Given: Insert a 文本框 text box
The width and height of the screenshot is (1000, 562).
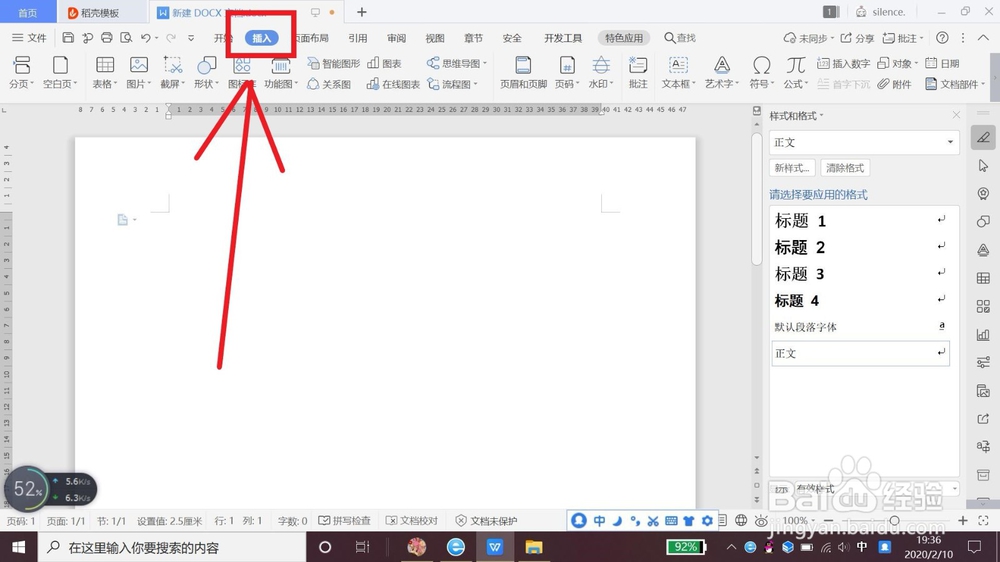Looking at the screenshot, I should (x=678, y=71).
